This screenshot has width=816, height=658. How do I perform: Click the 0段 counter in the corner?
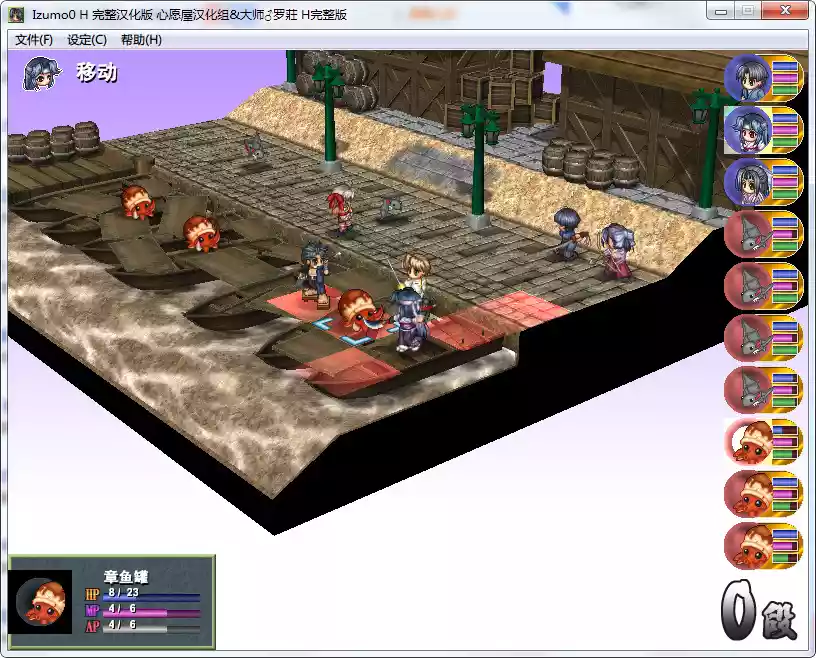pos(758,607)
